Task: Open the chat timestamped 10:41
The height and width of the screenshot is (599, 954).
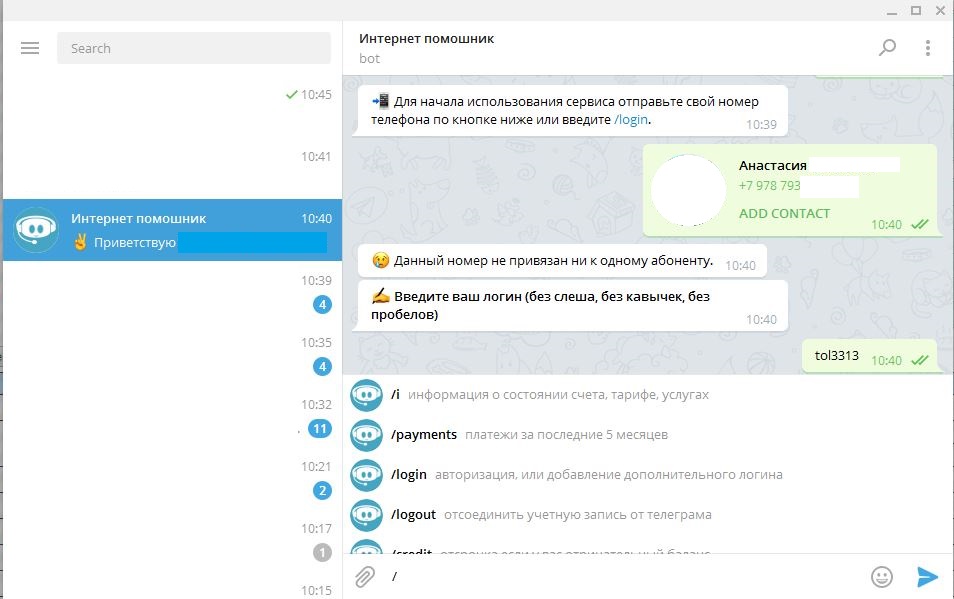Action: [172, 168]
